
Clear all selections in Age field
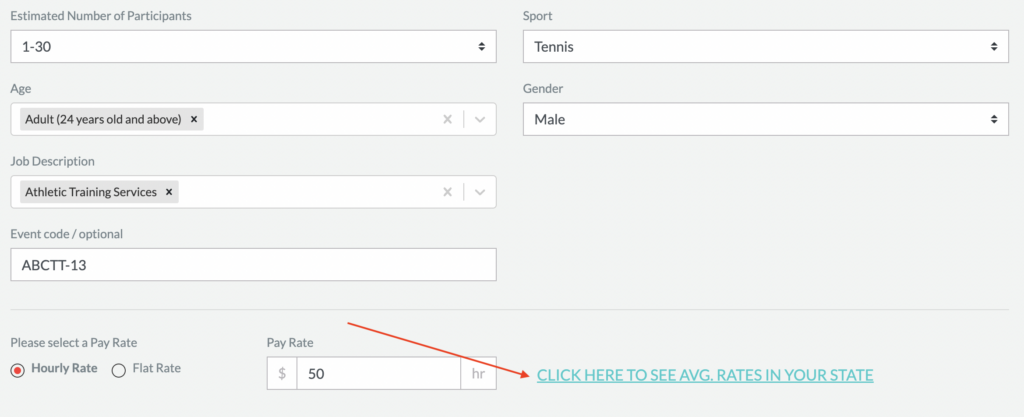click(447, 119)
